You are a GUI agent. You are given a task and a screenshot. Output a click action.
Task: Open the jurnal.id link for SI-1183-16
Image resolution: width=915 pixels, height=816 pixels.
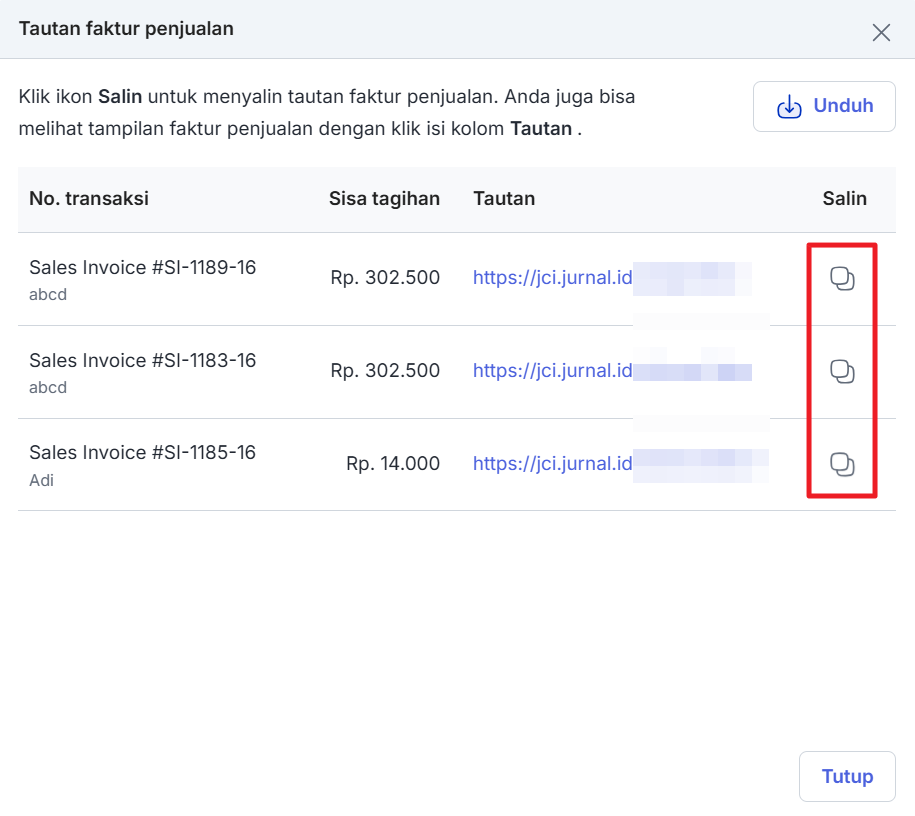[552, 371]
